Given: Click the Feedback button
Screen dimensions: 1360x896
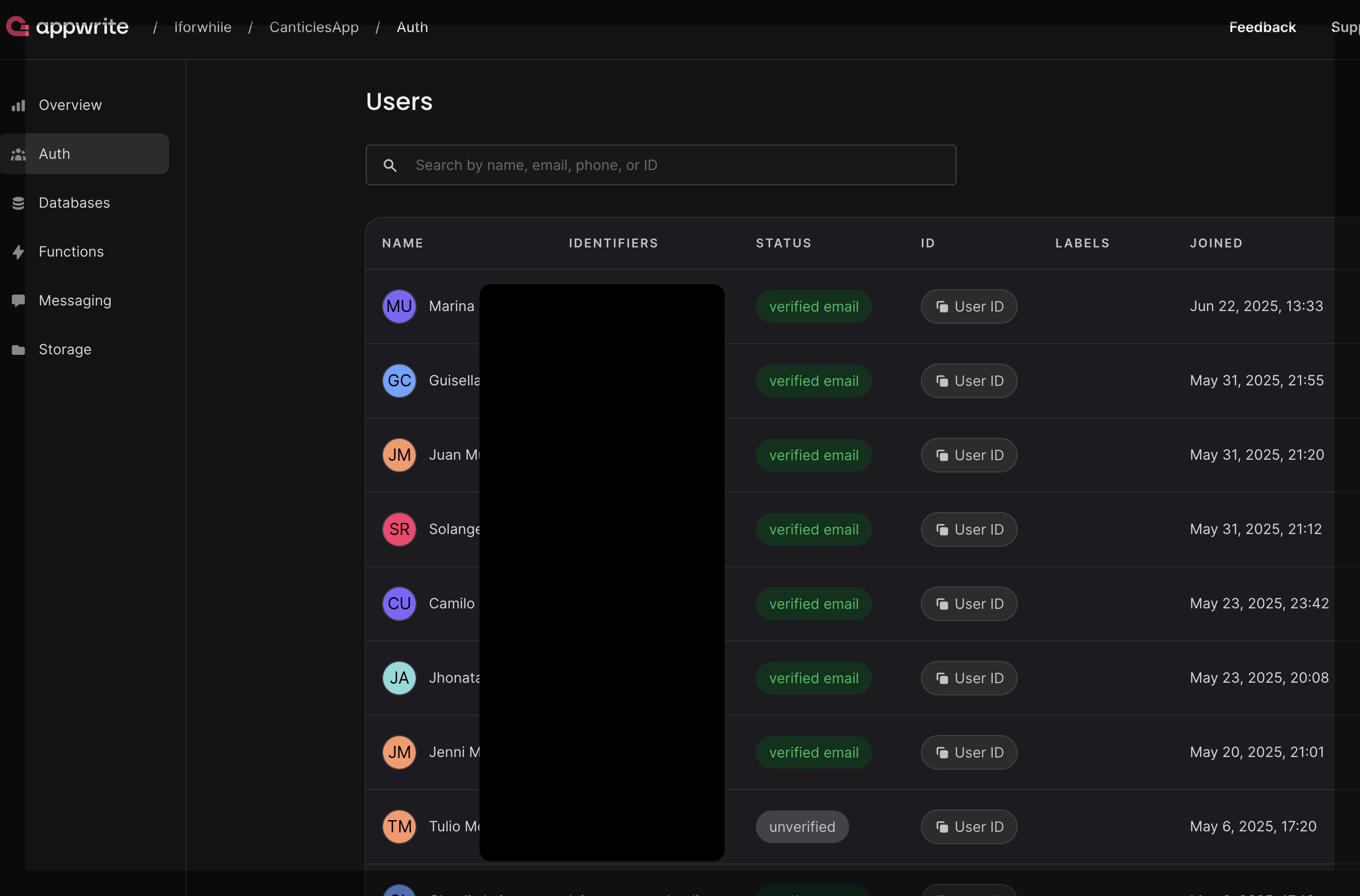Looking at the screenshot, I should coord(1262,27).
